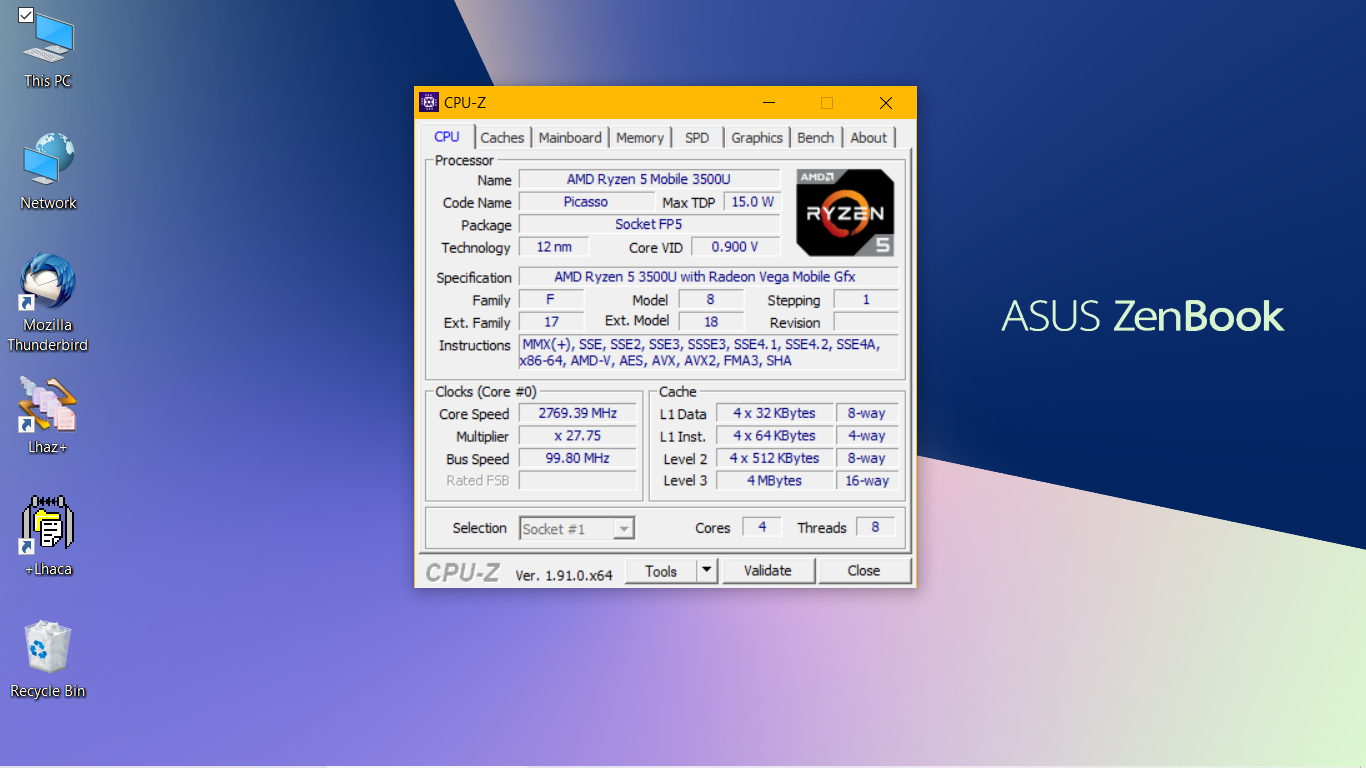Click the Core Speed value 2769.39 MHz

coord(577,414)
